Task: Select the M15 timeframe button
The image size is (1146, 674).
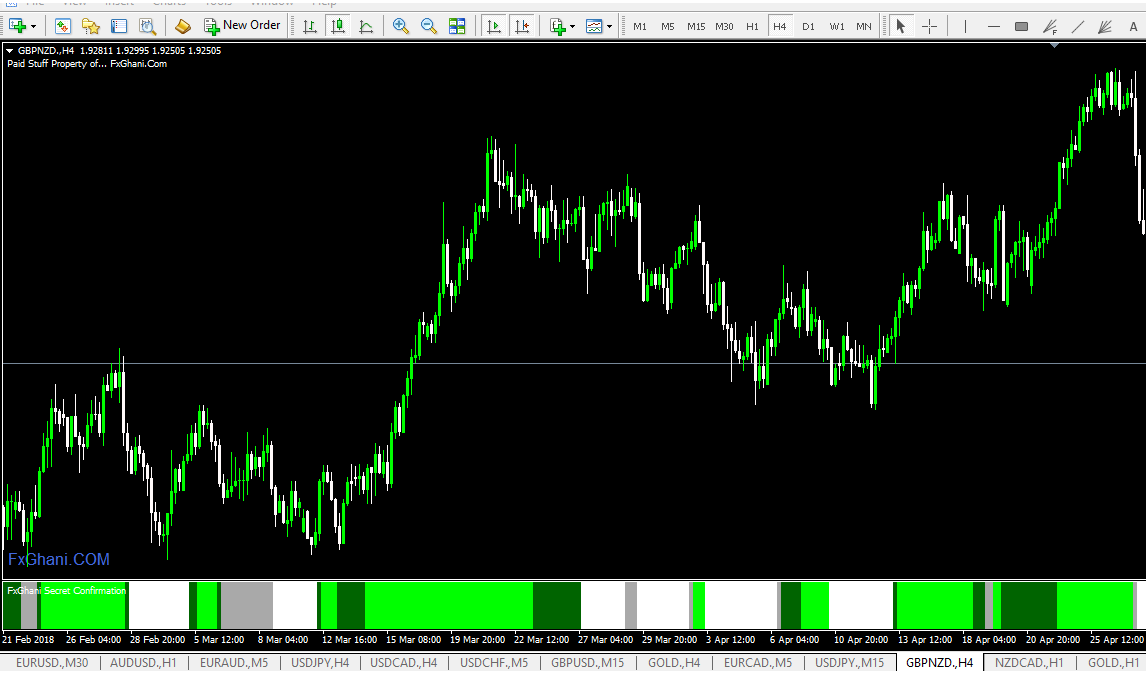Action: [x=696, y=26]
